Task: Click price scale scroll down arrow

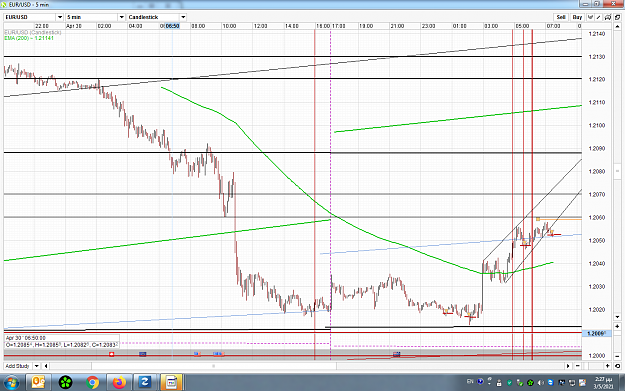Action: tap(617, 317)
